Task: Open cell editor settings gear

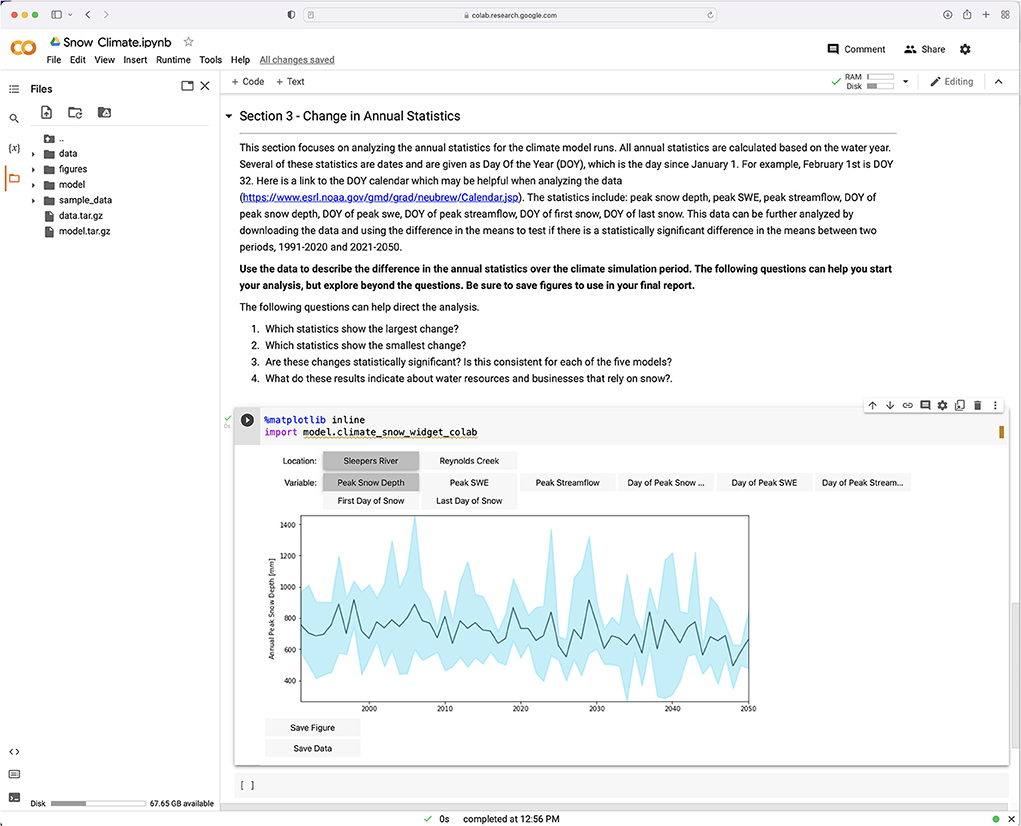Action: pos(942,406)
